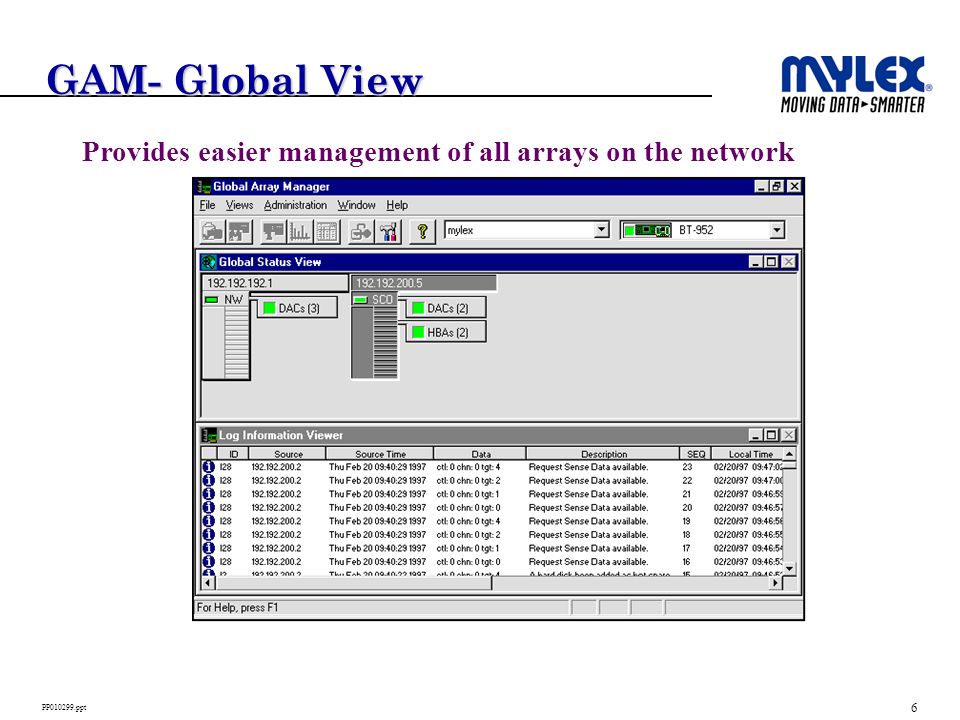This screenshot has width=960, height=720.
Task: Click the info icon for SEQ 23 row
Action: (209, 467)
